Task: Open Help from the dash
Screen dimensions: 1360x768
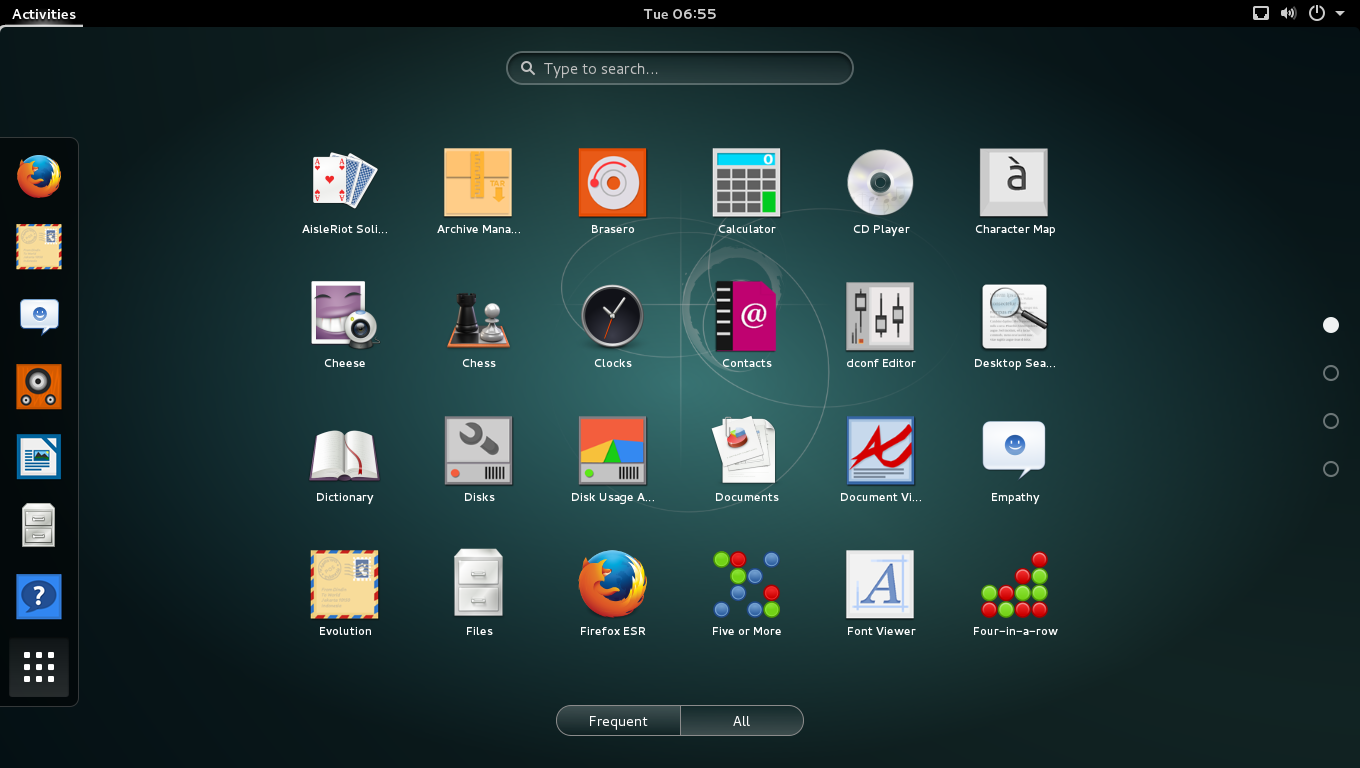Action: 39,597
